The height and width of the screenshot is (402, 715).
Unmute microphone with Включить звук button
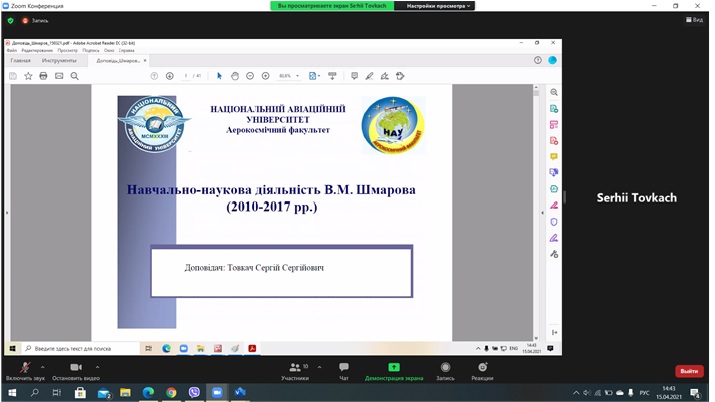click(25, 370)
